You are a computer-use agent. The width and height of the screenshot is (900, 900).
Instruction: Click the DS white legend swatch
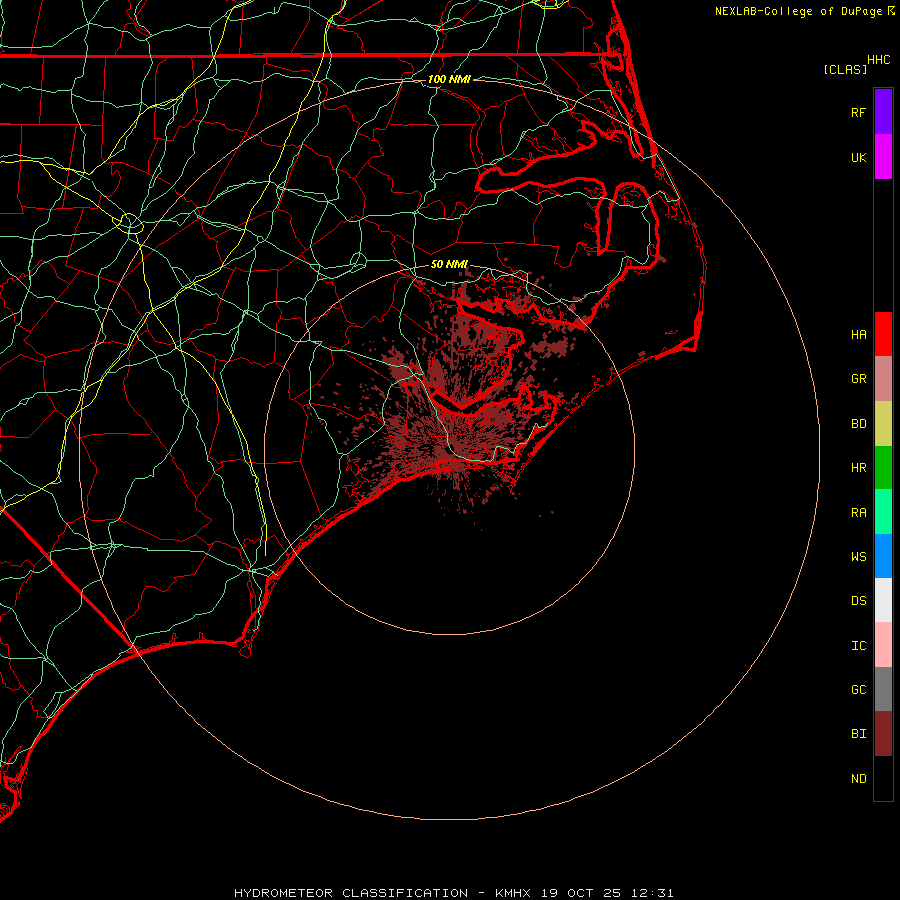[883, 600]
